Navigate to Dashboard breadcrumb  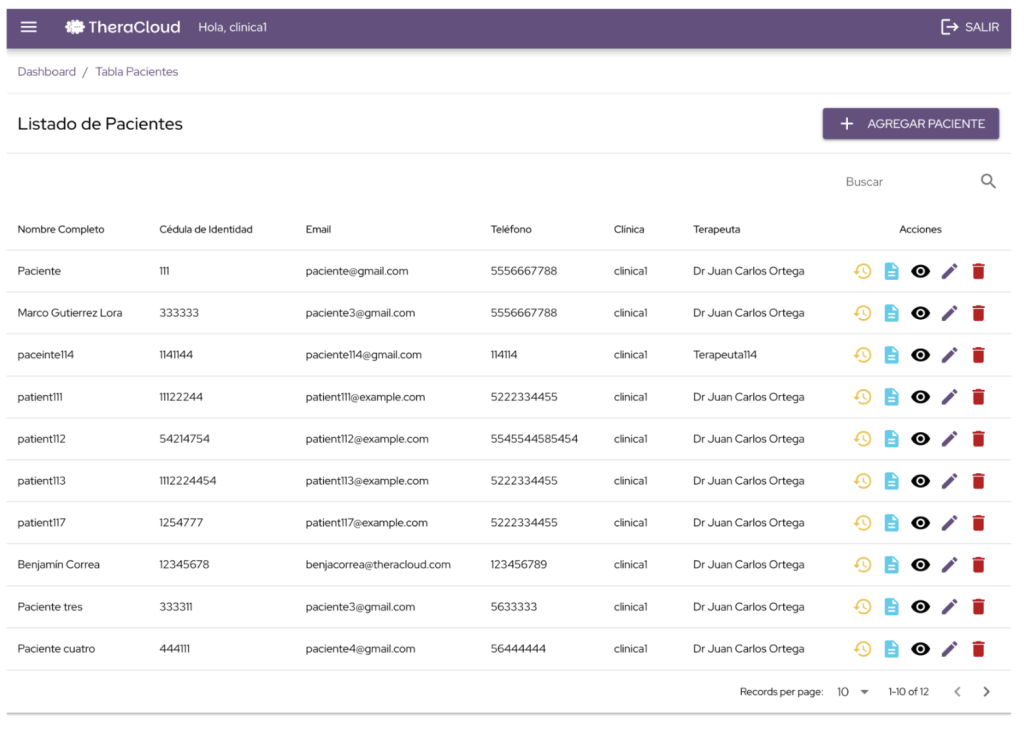click(x=47, y=72)
